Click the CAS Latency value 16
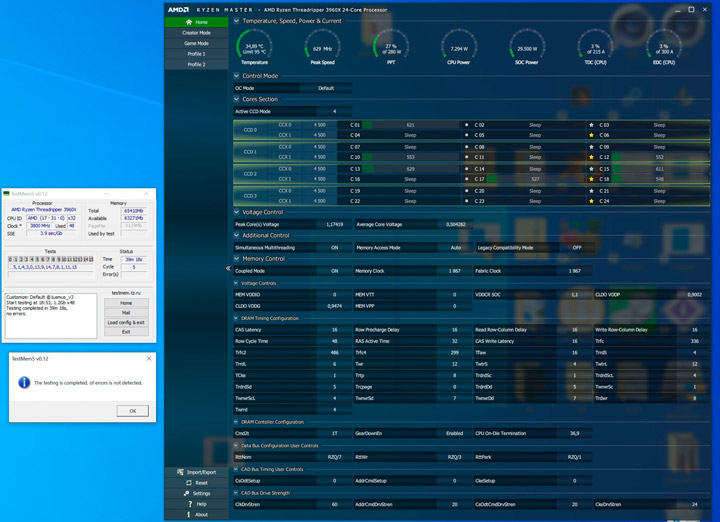Screen dimensions: 720x522 [334, 330]
